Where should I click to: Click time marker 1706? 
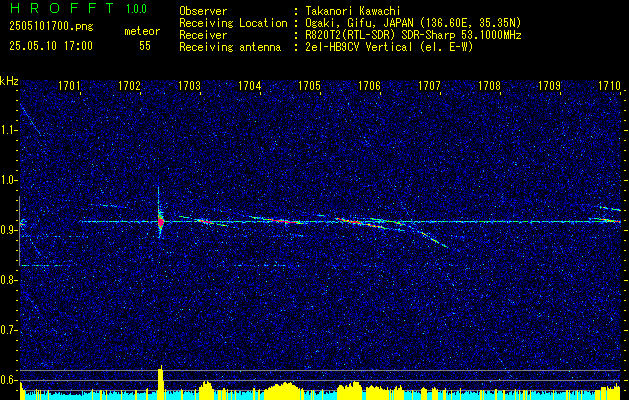tap(369, 85)
